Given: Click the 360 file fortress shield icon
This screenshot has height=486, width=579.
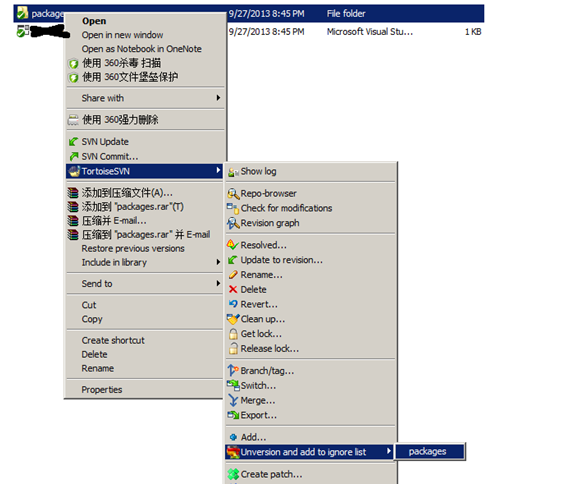Looking at the screenshot, I should 73,78.
